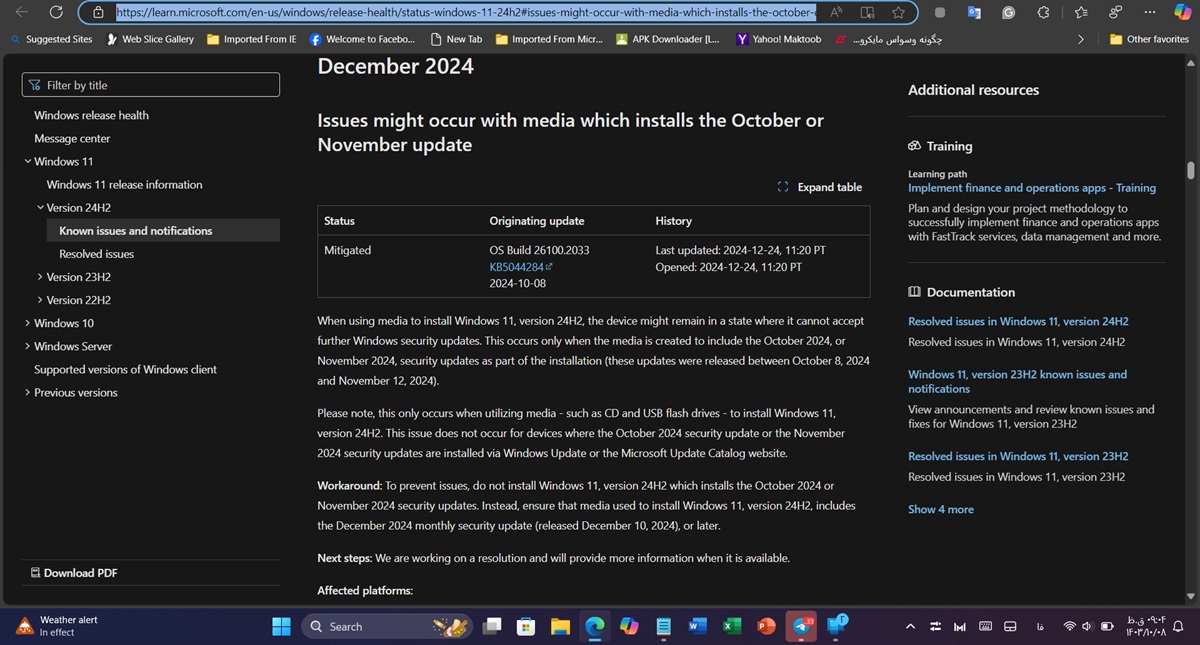Open the Google Translate extension icon
Screen dimensions: 1200x645
tap(973, 12)
